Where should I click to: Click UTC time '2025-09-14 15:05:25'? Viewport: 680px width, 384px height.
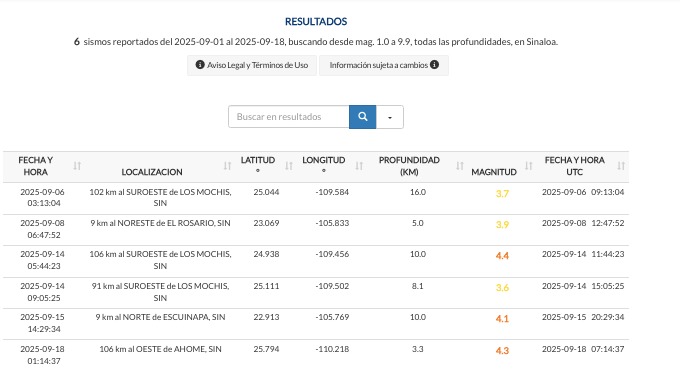coord(583,286)
